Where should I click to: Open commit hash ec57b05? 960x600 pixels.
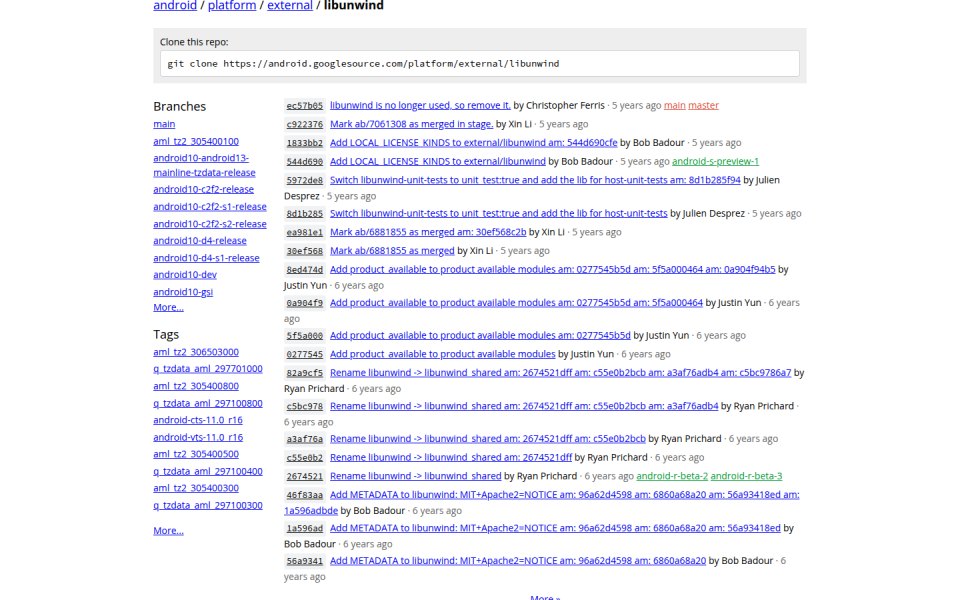[304, 105]
